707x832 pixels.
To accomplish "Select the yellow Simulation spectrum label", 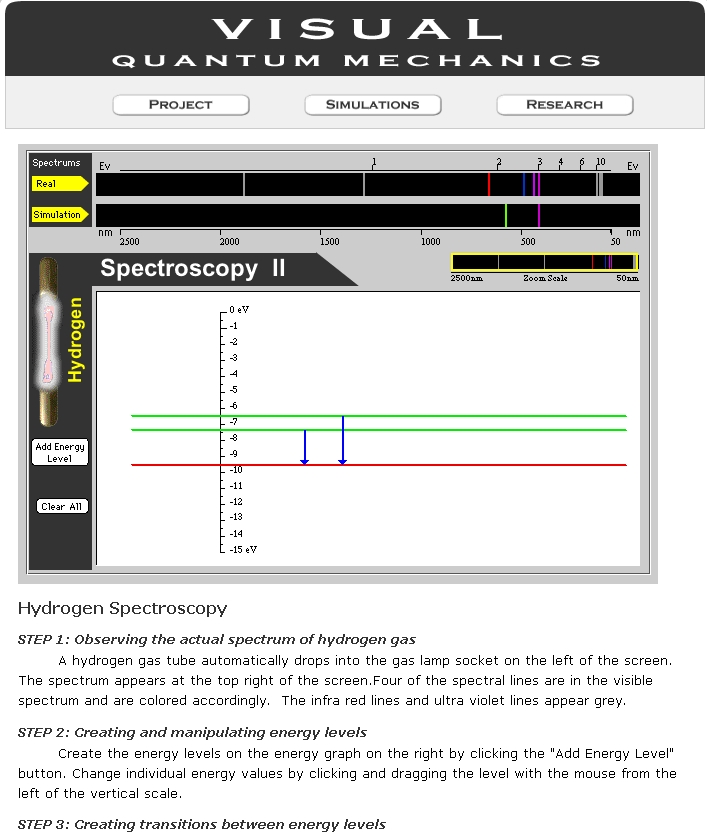I will pos(59,214).
